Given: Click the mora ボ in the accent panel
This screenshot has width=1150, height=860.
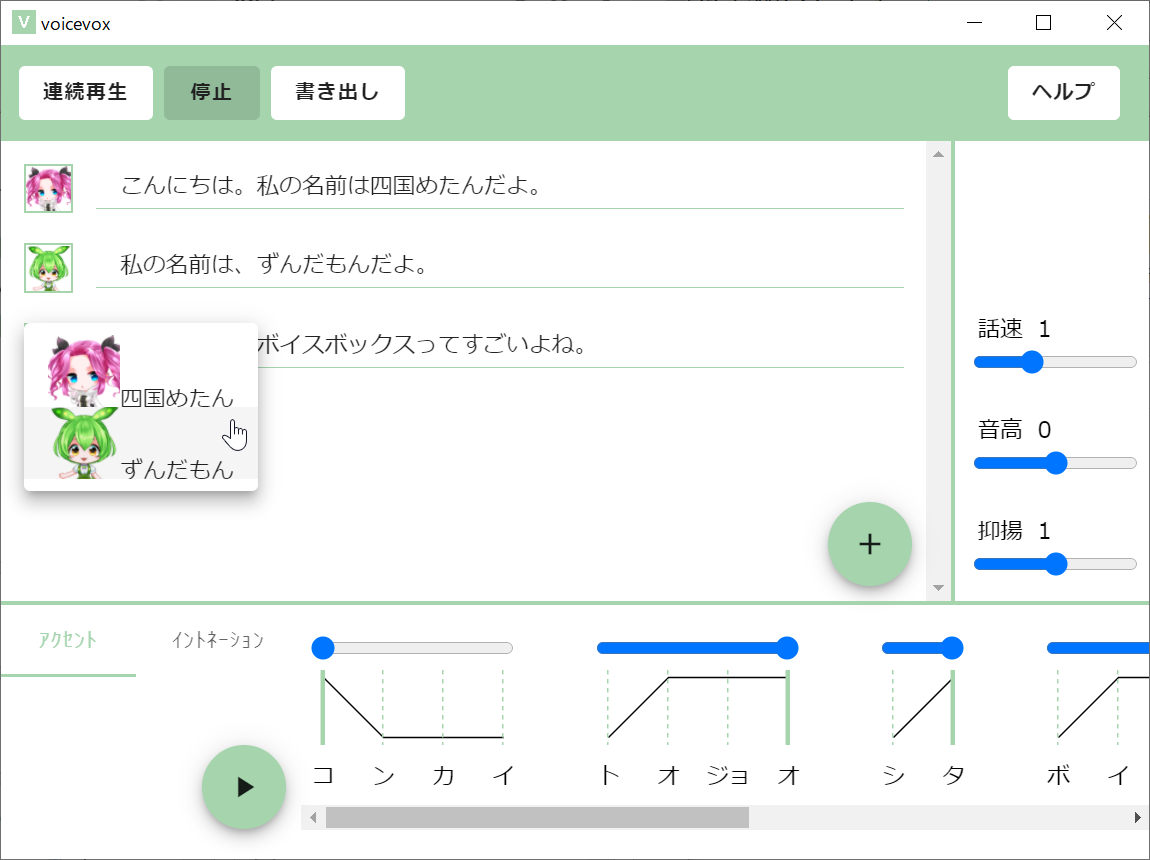Looking at the screenshot, I should point(1058,775).
